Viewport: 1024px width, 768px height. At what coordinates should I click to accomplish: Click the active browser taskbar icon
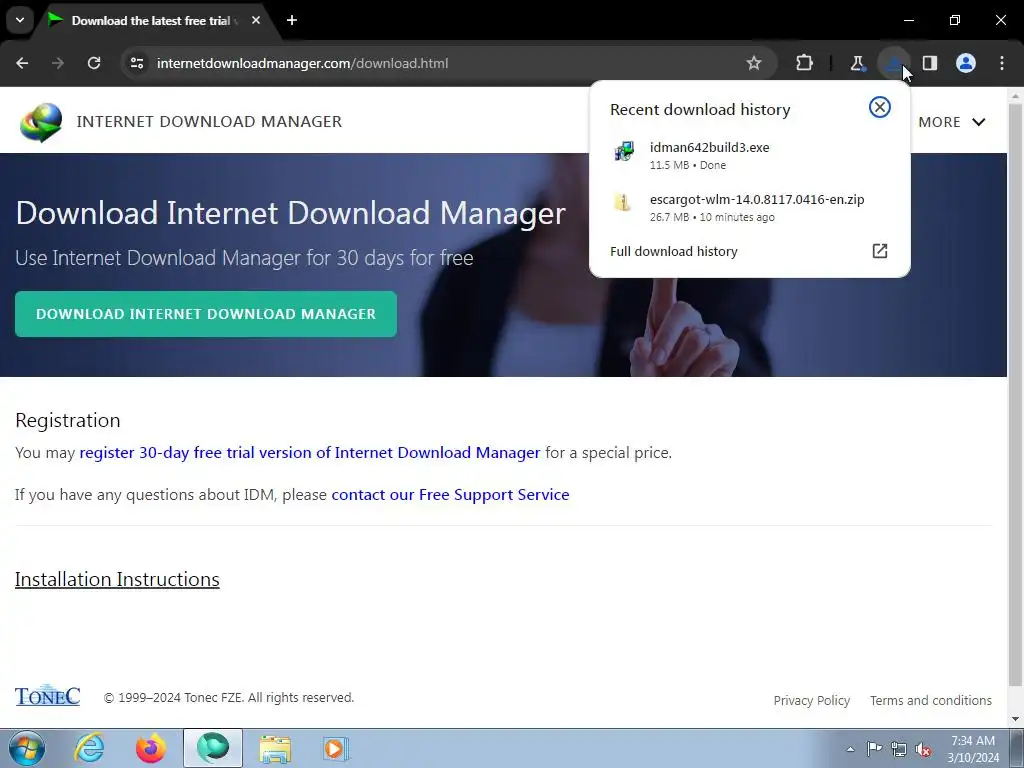pos(213,748)
